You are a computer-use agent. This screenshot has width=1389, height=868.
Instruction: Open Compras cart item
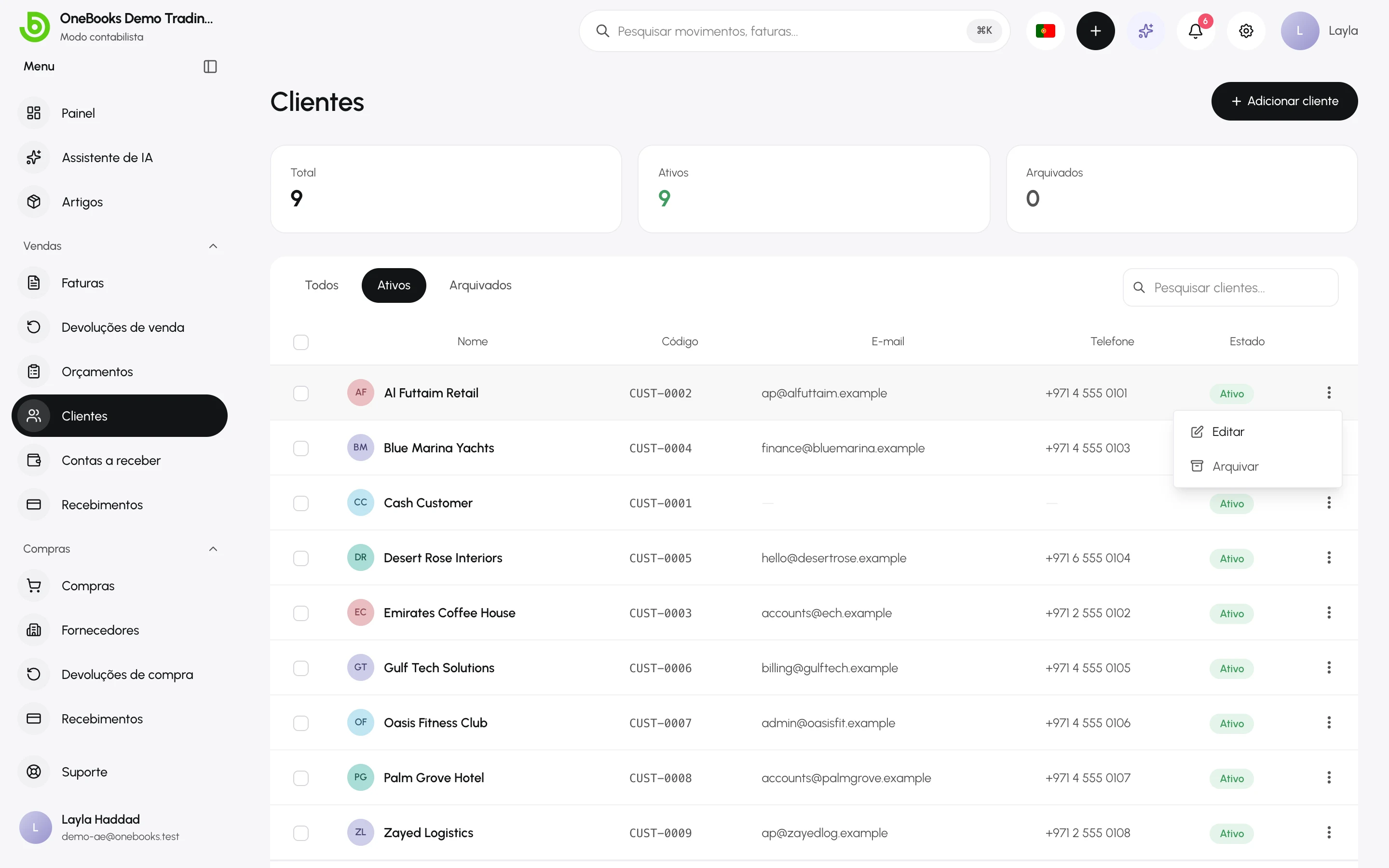(120, 585)
